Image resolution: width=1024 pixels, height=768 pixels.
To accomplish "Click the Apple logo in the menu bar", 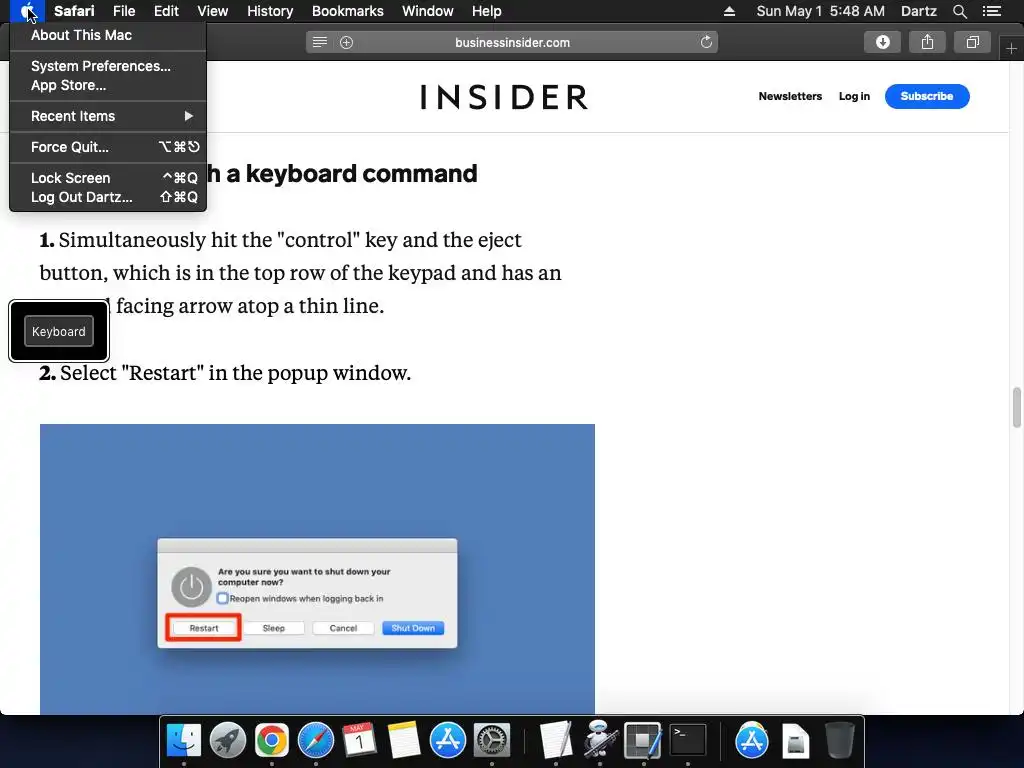I will pyautogui.click(x=27, y=11).
